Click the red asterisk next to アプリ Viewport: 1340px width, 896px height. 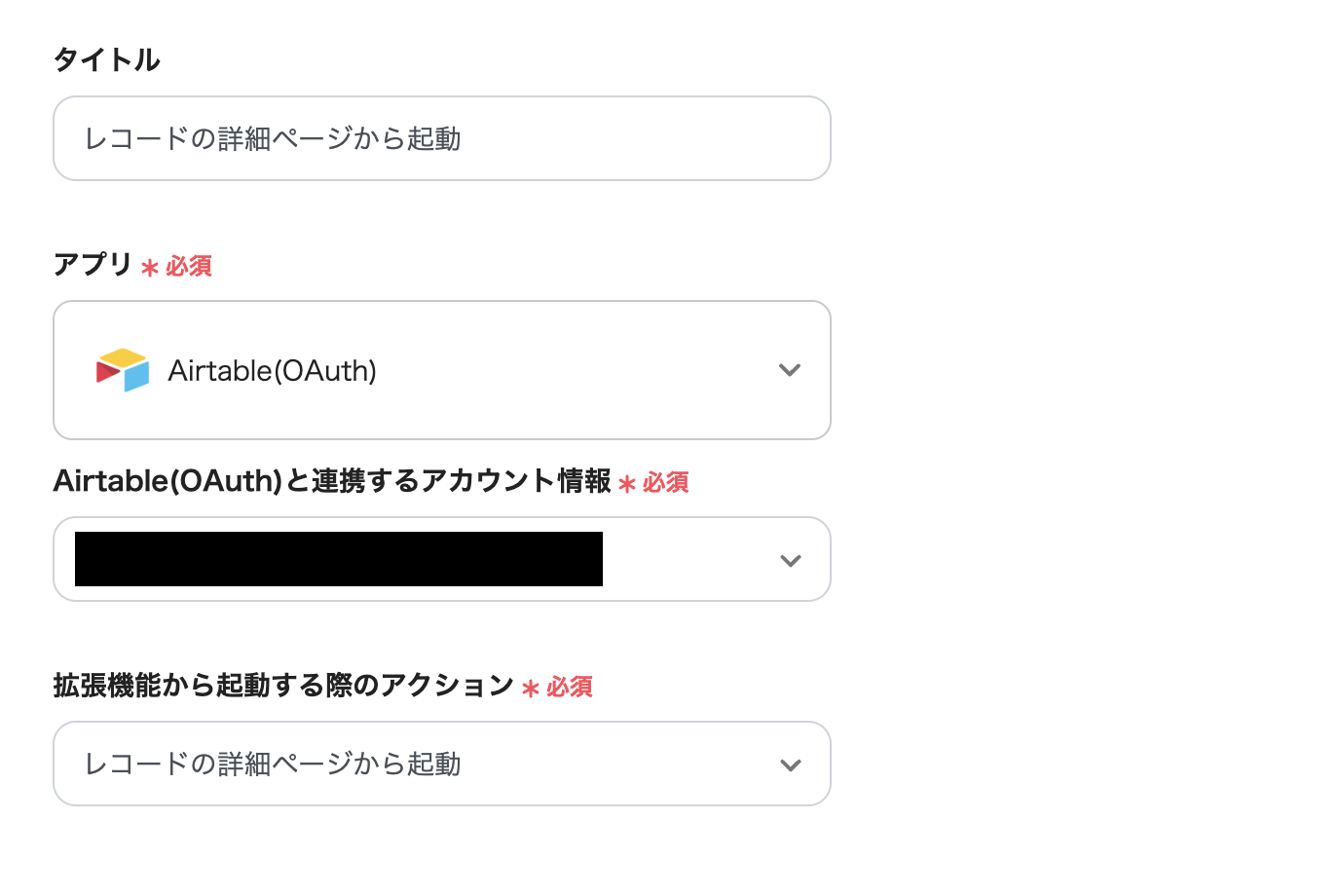(x=149, y=268)
